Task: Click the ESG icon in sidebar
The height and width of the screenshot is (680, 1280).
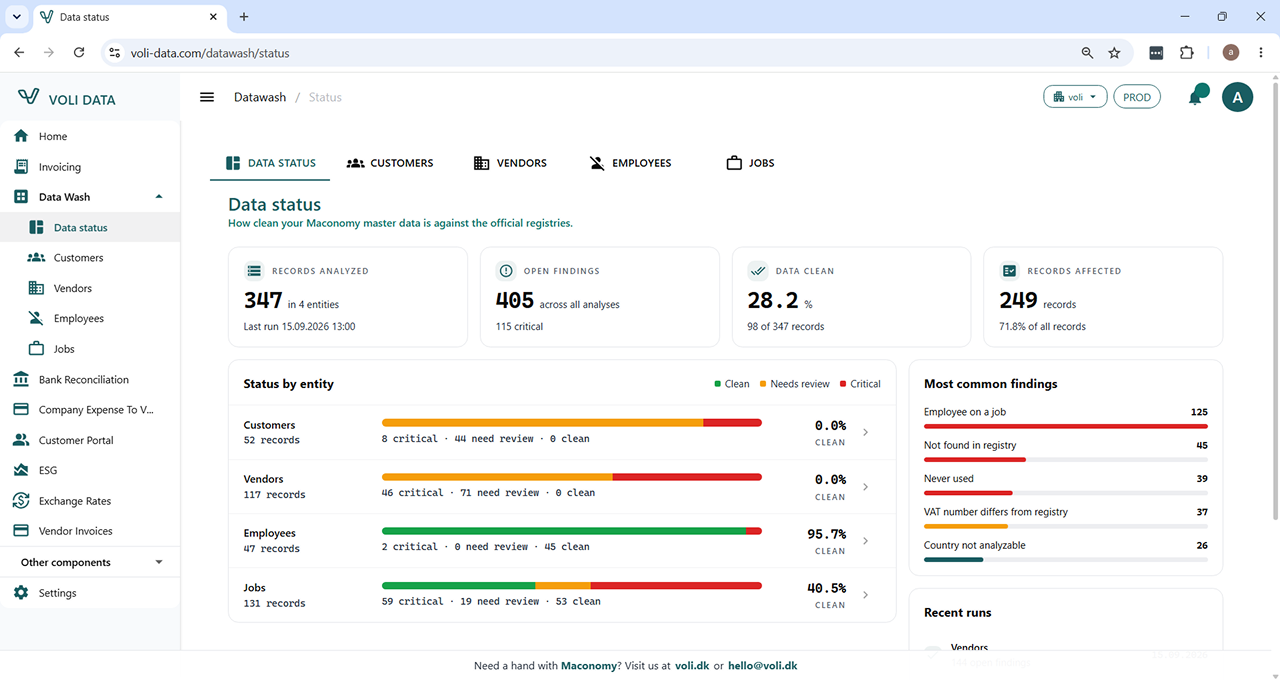Action: pos(21,470)
